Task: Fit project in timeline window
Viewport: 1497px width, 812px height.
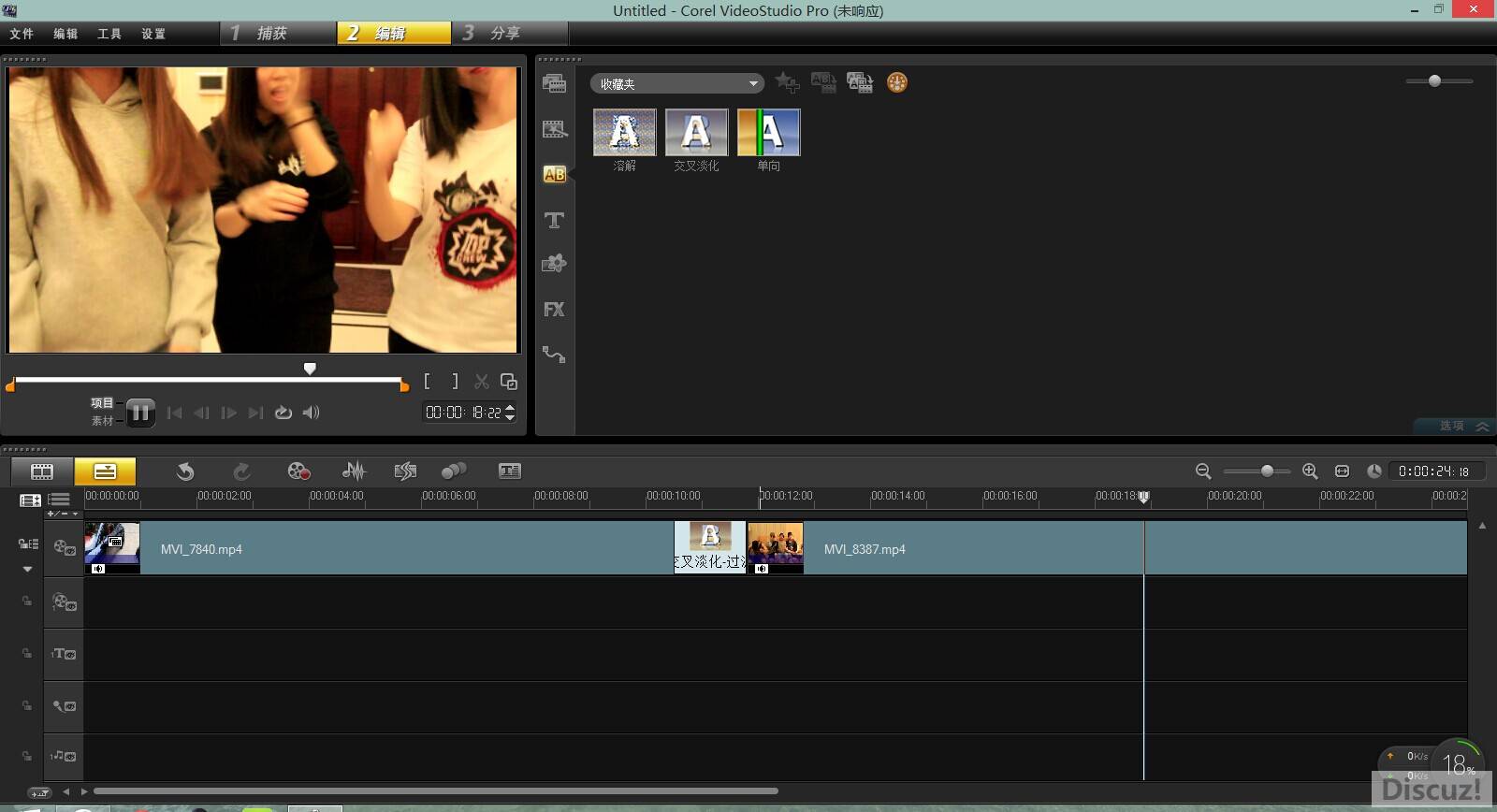Action: tap(1342, 471)
